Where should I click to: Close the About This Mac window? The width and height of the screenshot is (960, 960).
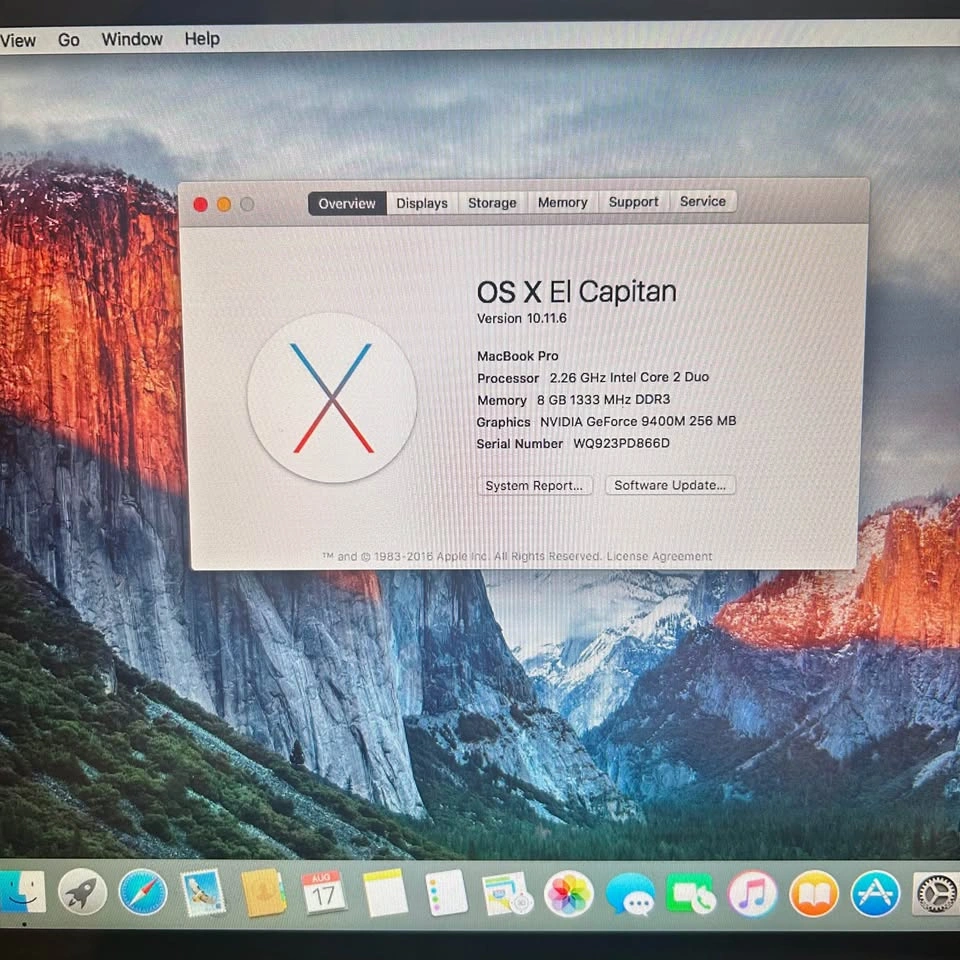point(200,204)
